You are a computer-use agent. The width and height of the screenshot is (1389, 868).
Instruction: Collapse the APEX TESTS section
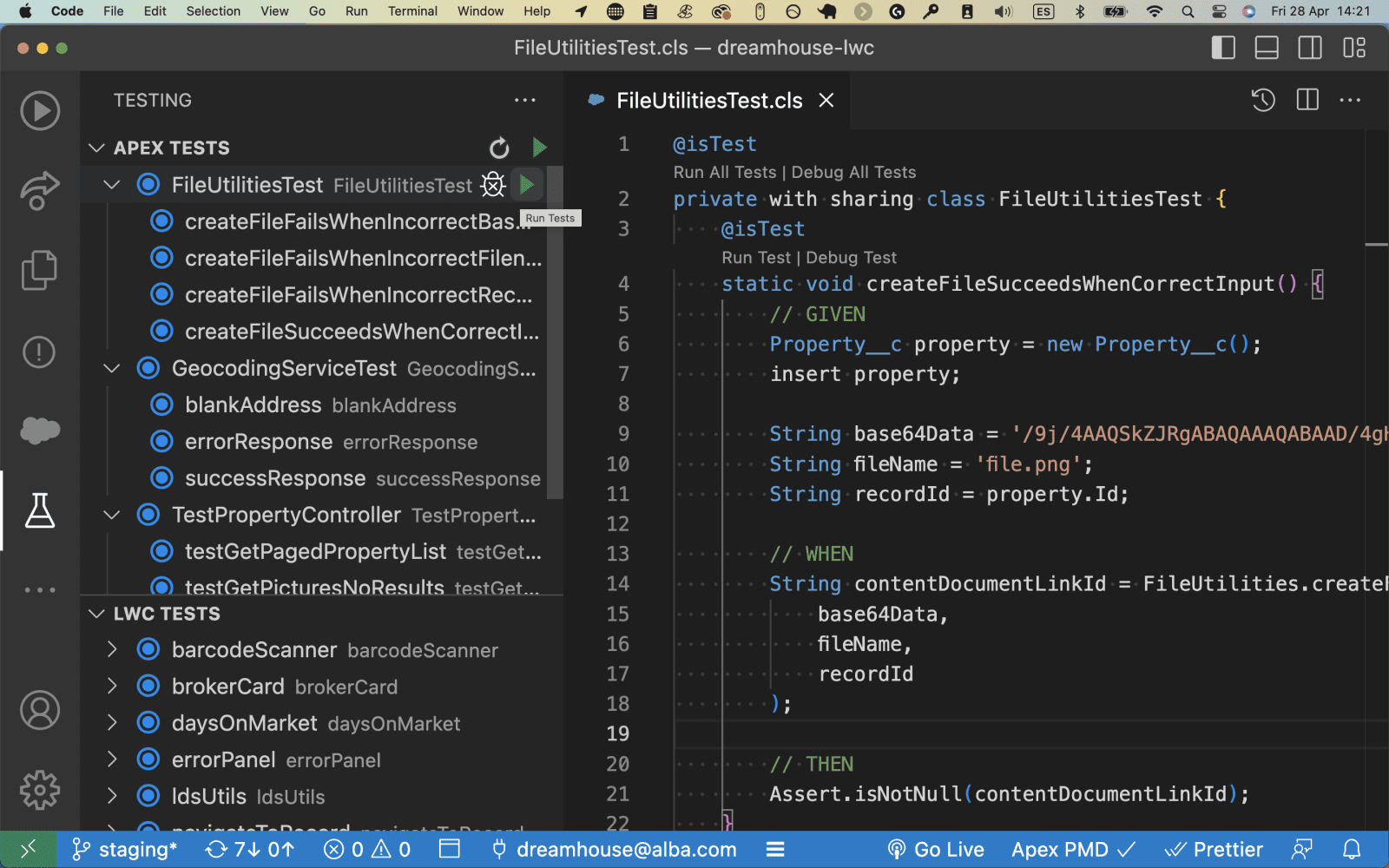coord(97,148)
